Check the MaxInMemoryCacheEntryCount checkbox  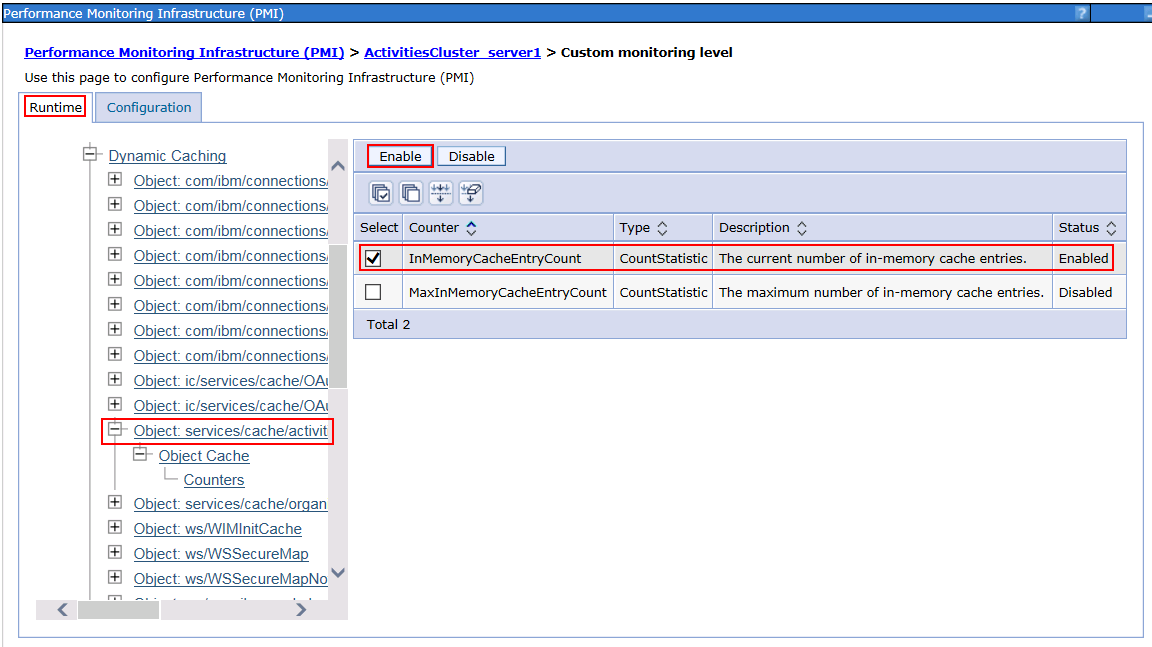373,292
